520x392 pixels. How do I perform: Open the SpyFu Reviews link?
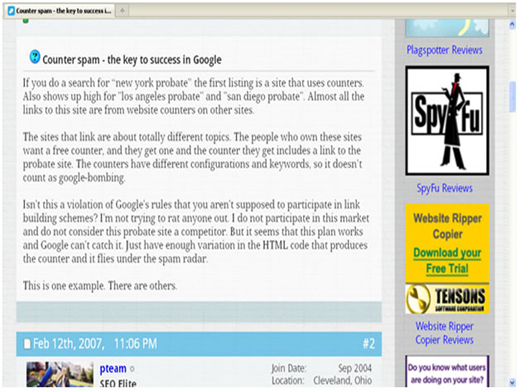point(444,188)
